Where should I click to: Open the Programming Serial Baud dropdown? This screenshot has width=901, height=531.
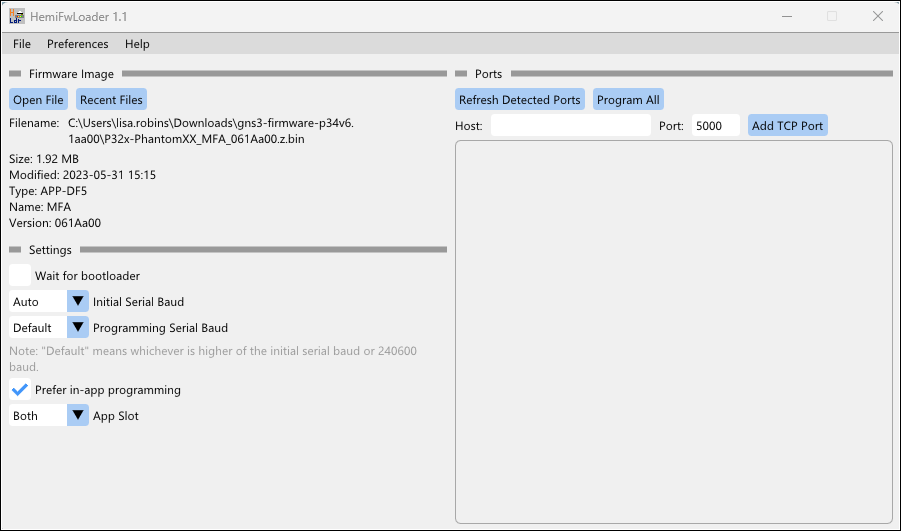click(49, 328)
